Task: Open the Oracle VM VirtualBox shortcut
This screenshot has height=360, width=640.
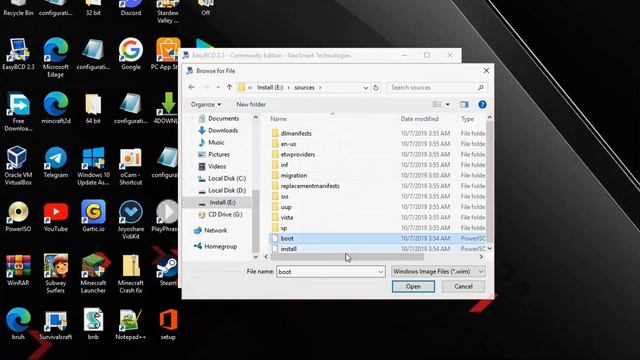Action: [x=18, y=165]
